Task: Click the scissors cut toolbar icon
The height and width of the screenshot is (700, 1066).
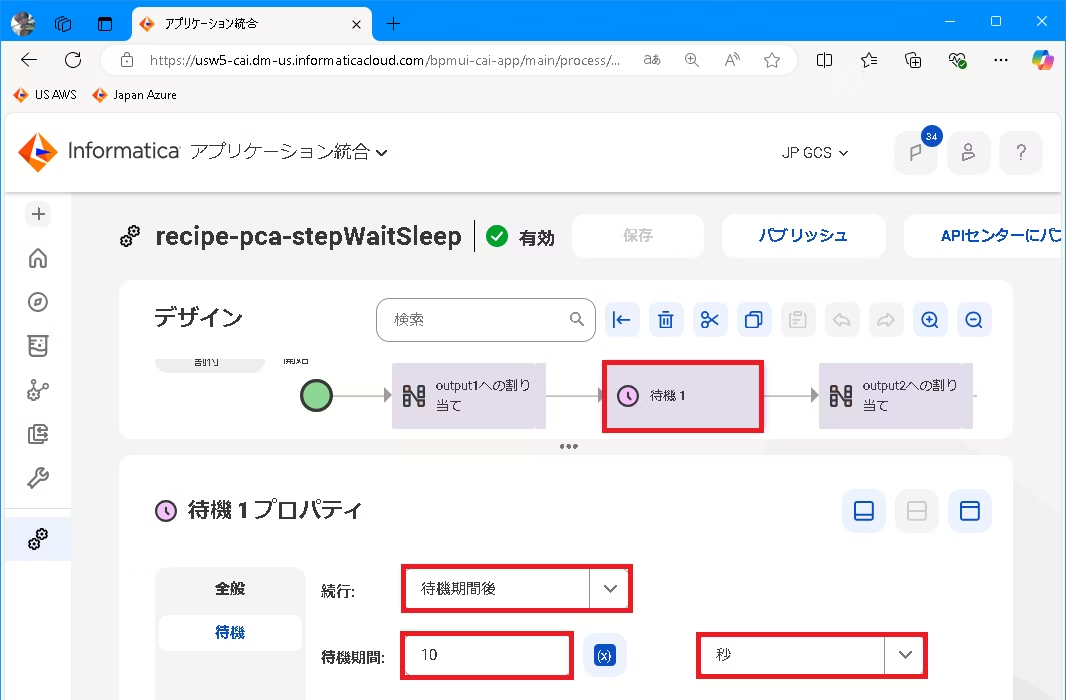Action: click(710, 319)
